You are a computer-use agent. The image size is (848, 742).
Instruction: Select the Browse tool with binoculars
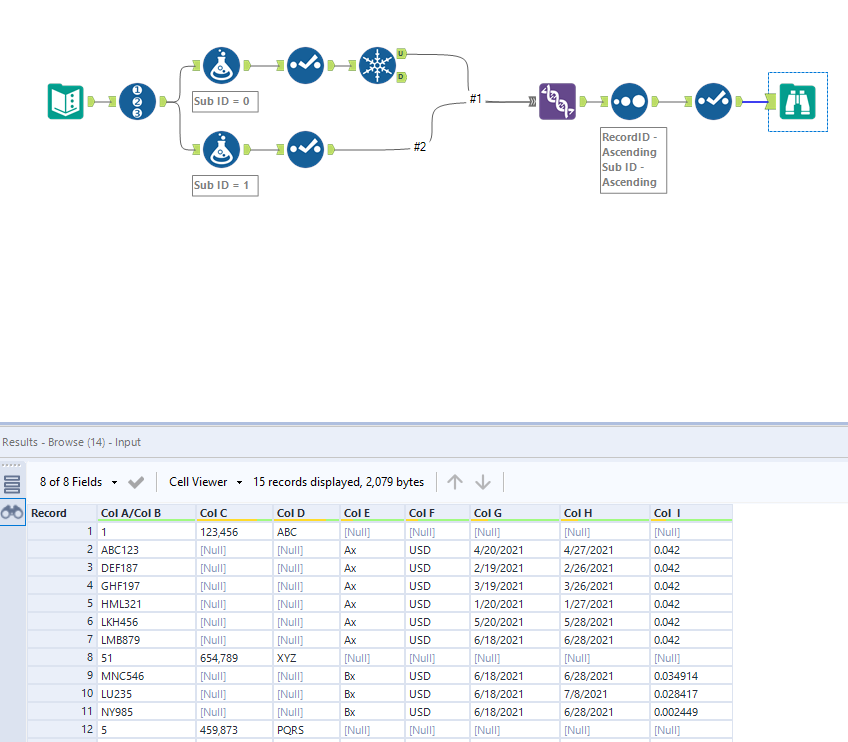click(798, 101)
